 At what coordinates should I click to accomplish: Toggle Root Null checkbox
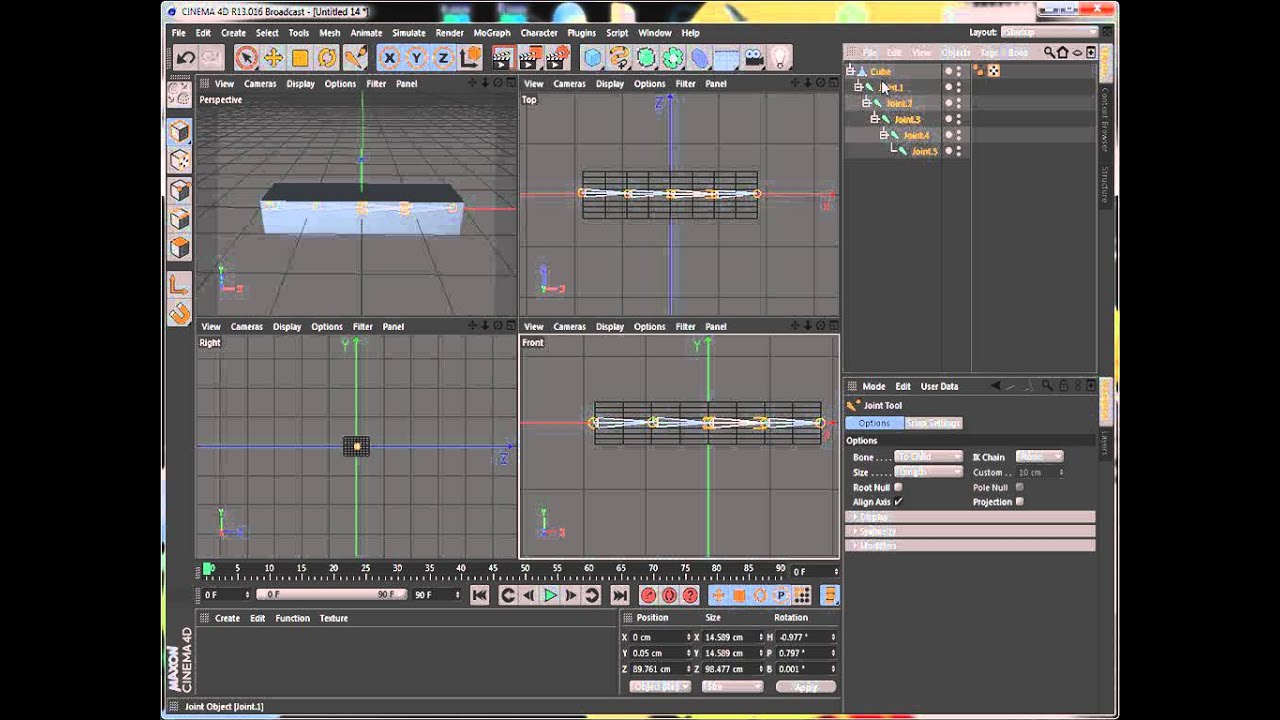[898, 487]
